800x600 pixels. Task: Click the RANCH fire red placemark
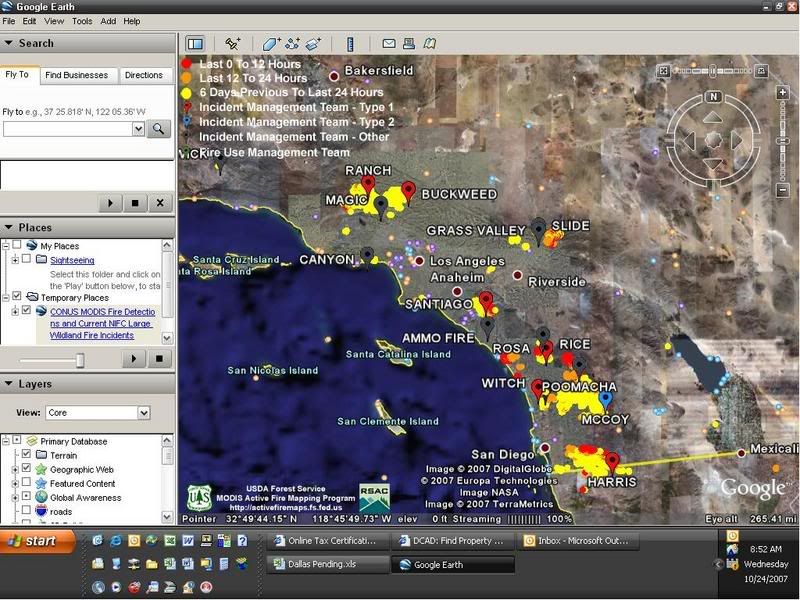(368, 185)
